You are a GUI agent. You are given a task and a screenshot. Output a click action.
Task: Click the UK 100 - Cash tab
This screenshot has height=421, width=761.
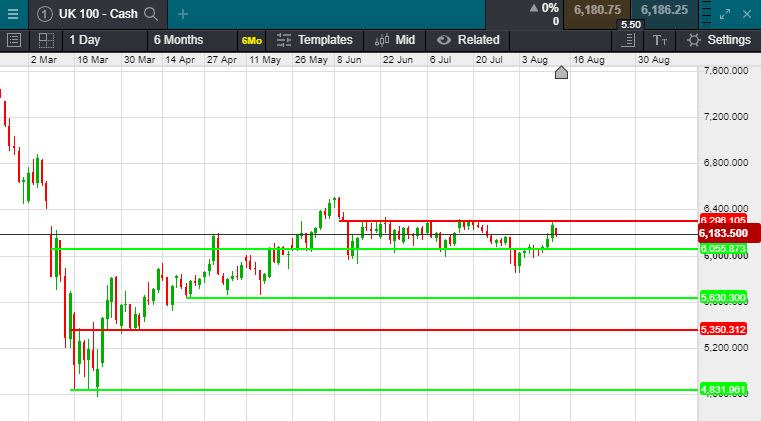coord(98,14)
